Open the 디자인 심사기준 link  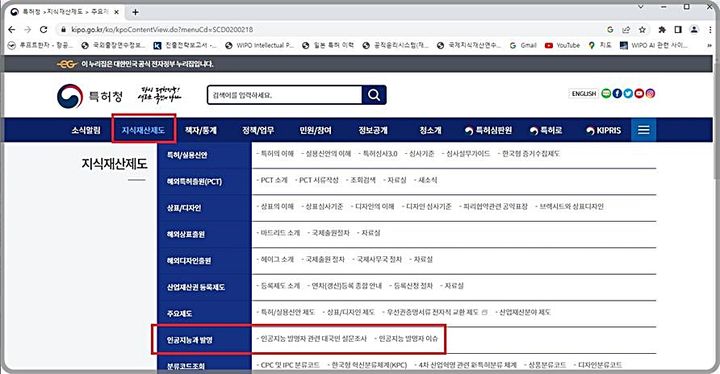pyautogui.click(x=428, y=206)
